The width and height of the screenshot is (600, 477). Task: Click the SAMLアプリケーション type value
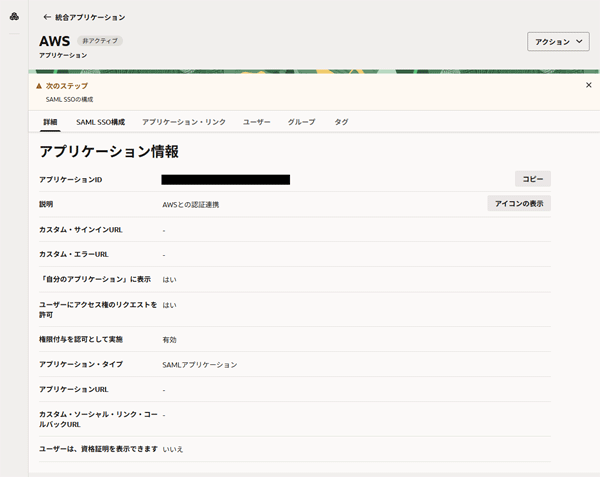(x=200, y=365)
